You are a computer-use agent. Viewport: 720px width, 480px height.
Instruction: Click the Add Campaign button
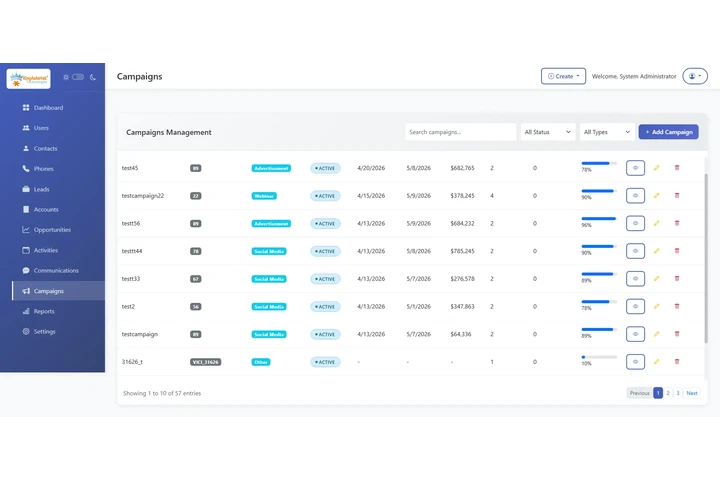coord(668,132)
